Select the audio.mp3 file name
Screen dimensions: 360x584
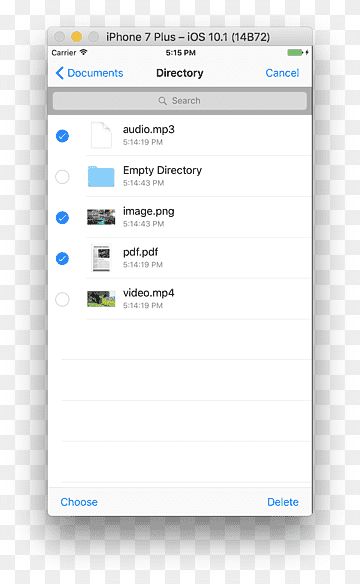tap(149, 130)
